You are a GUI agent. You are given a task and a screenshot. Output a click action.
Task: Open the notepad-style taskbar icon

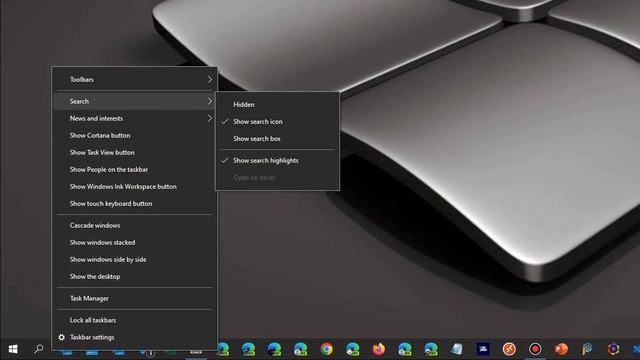click(457, 349)
